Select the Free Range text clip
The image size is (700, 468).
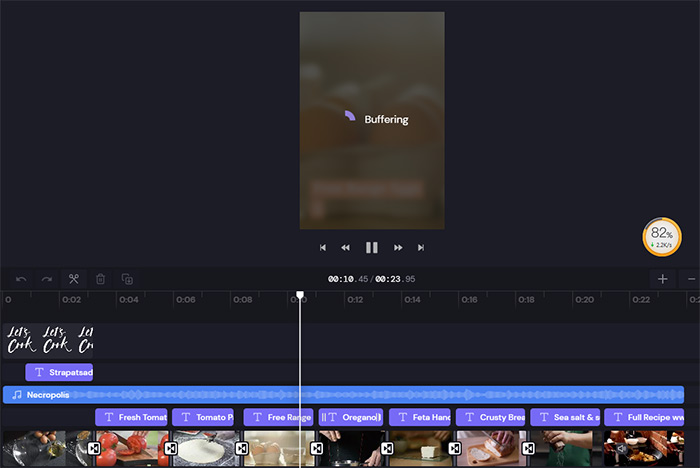tap(278, 417)
